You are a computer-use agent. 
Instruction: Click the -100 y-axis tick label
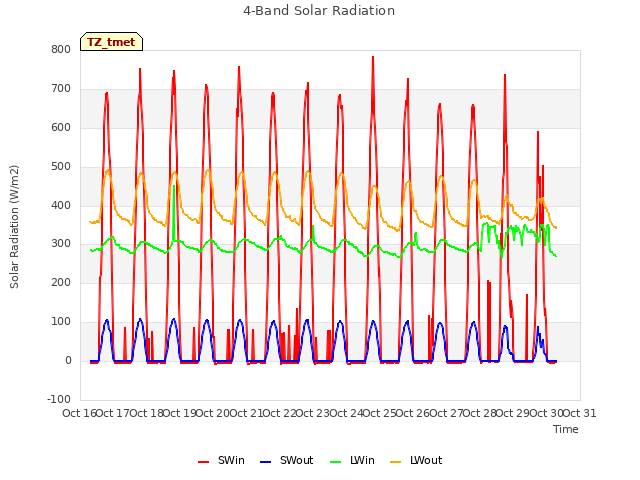tap(59, 399)
